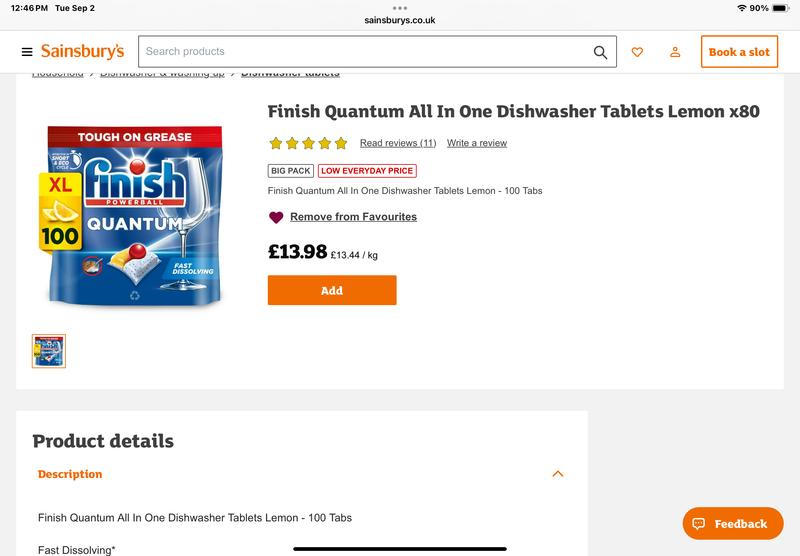
Task: Open the hamburger navigation menu
Action: [27, 52]
